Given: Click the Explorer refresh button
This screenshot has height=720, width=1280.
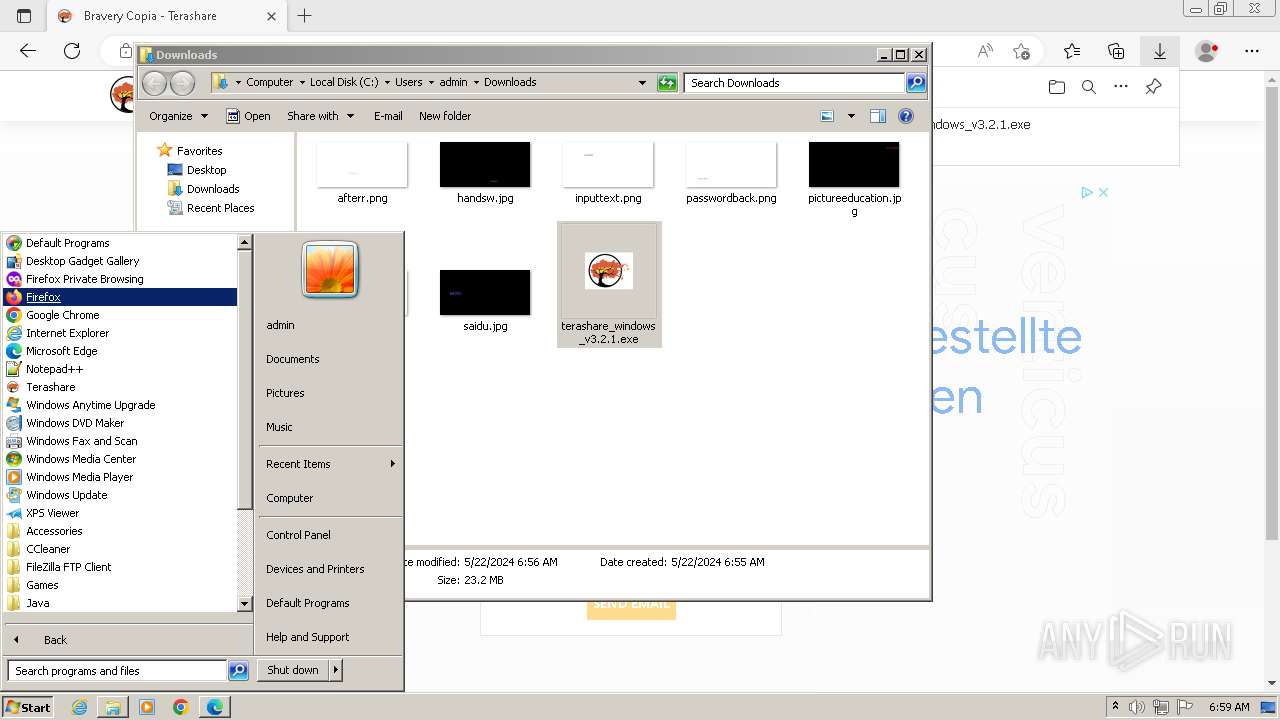Looking at the screenshot, I should pyautogui.click(x=667, y=83).
